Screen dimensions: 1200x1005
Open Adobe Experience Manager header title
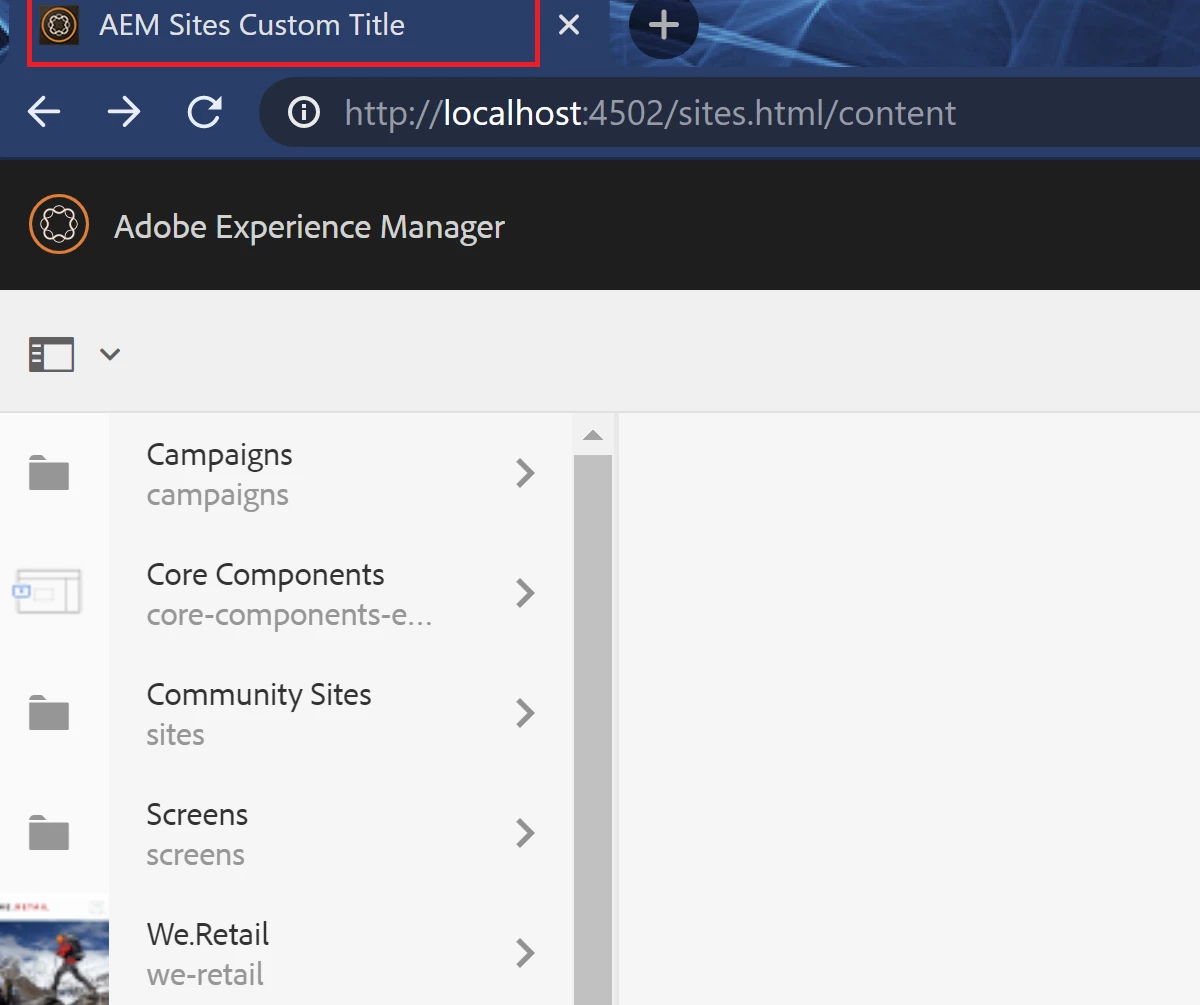[309, 227]
